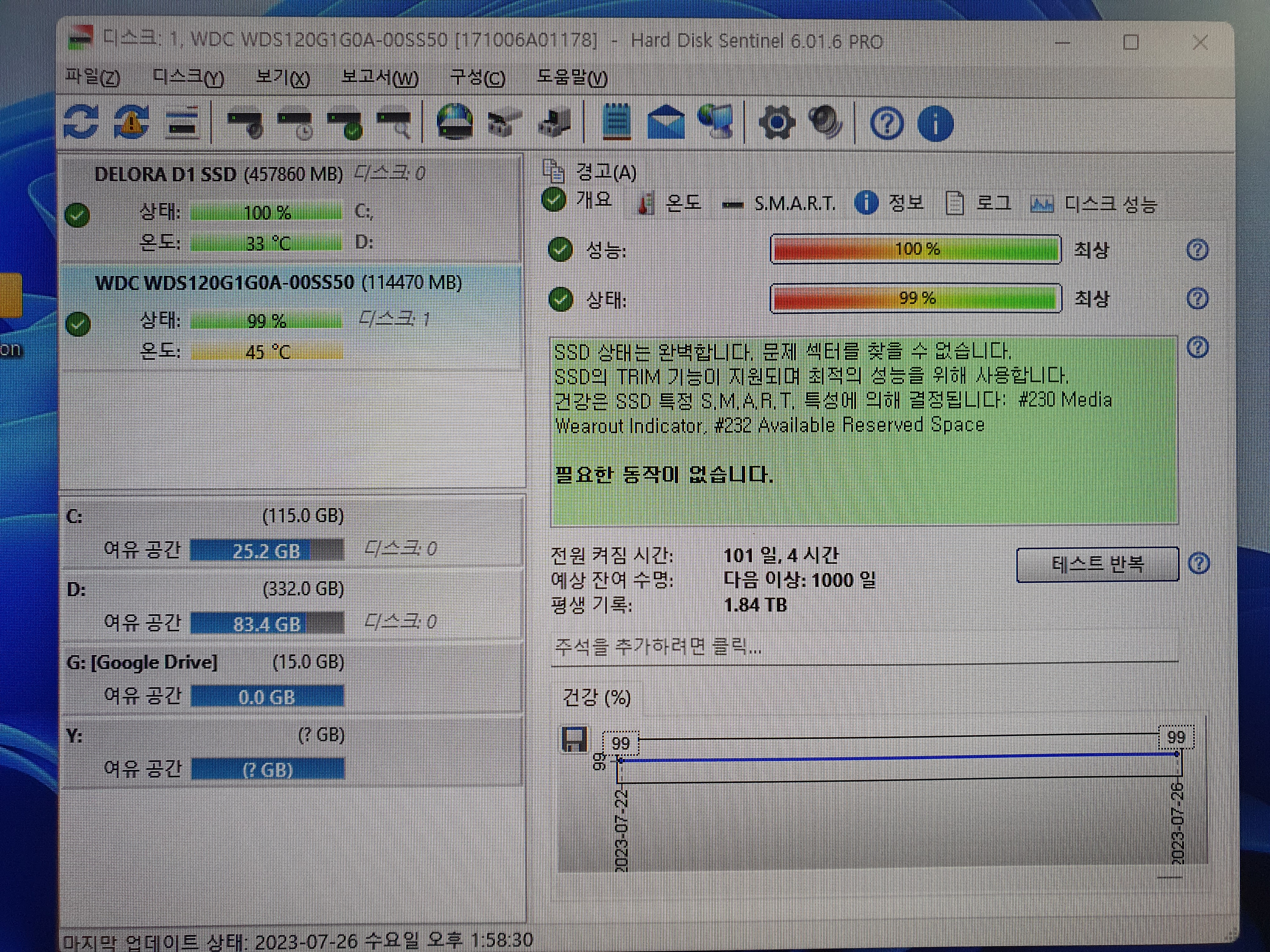Click the floppy save icon on health graph
The image size is (1270, 952).
pos(574,739)
